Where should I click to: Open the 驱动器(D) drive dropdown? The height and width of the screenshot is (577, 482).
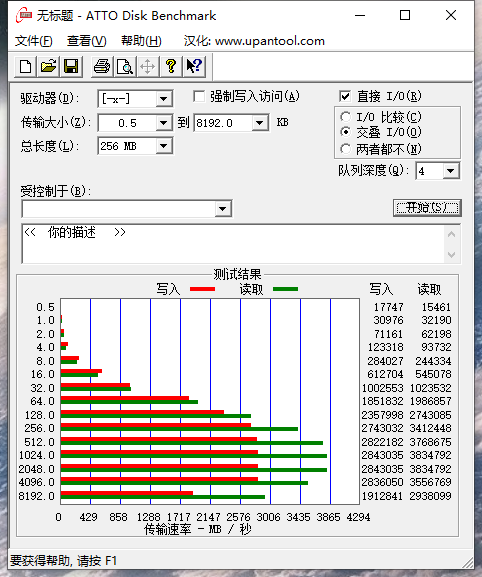[x=163, y=99]
